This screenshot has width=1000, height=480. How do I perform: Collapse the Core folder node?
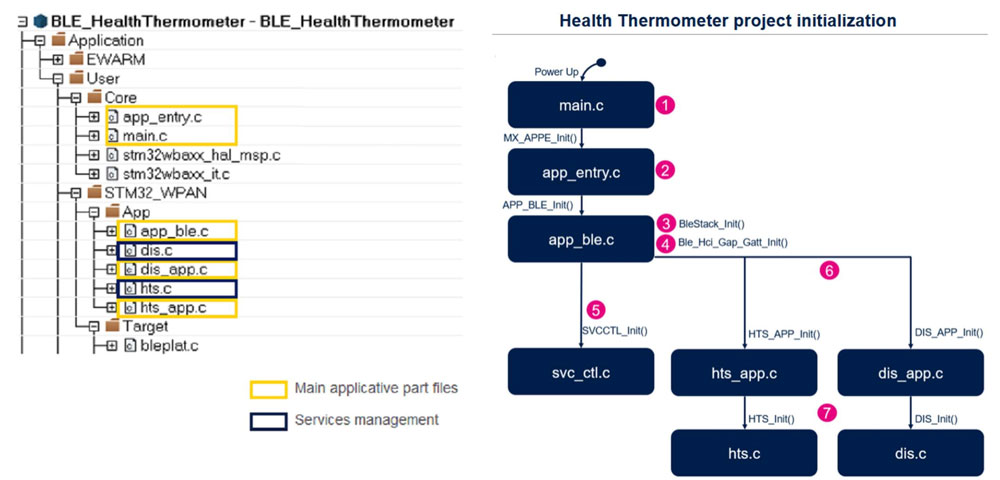75,98
